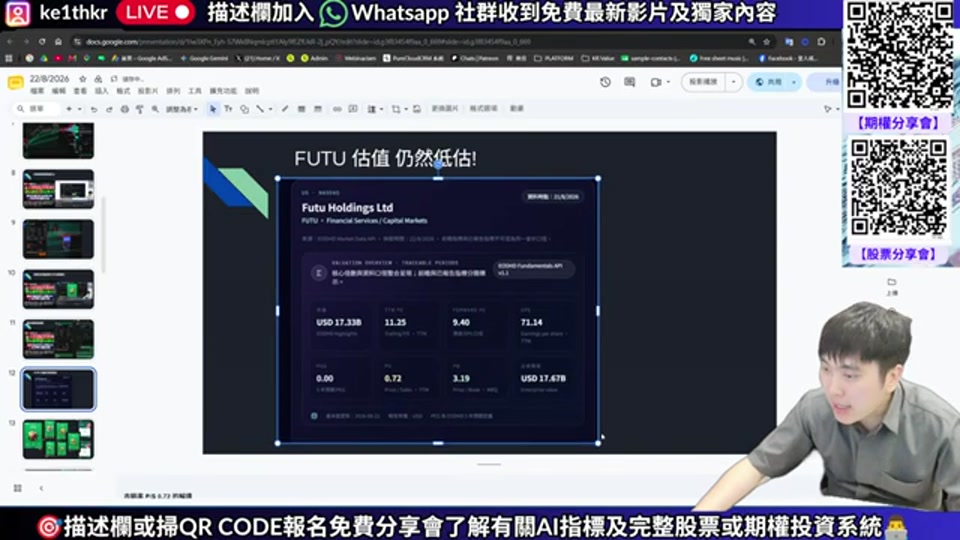Click the grid view icon at bottom left
Viewport: 960px width, 540px height.
point(18,488)
